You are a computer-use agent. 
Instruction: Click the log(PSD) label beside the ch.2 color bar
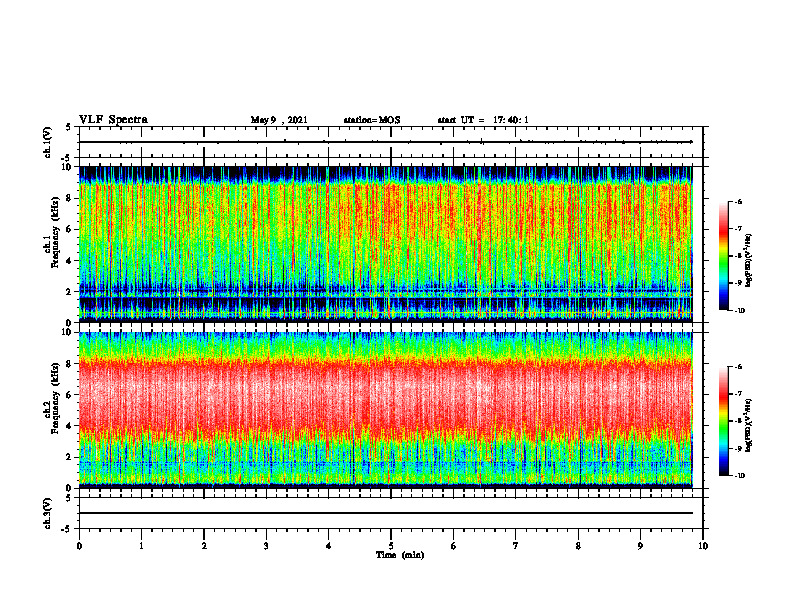click(x=748, y=426)
